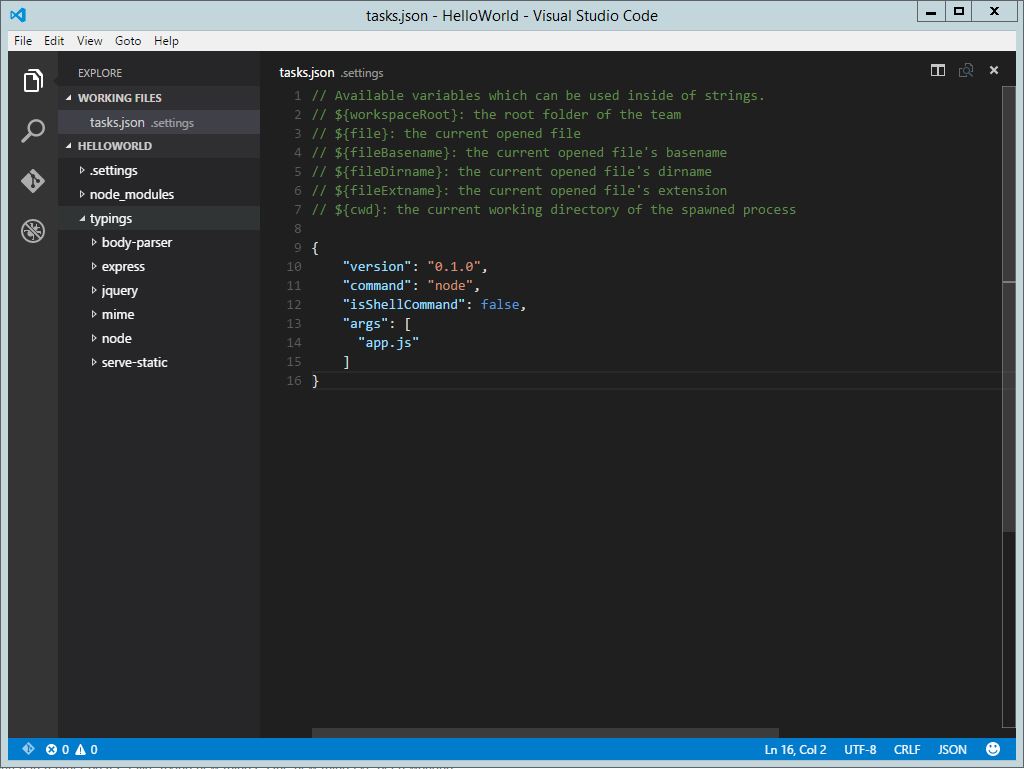Click the warnings triangle in status bar
This screenshot has width=1024, height=769.
[80, 749]
